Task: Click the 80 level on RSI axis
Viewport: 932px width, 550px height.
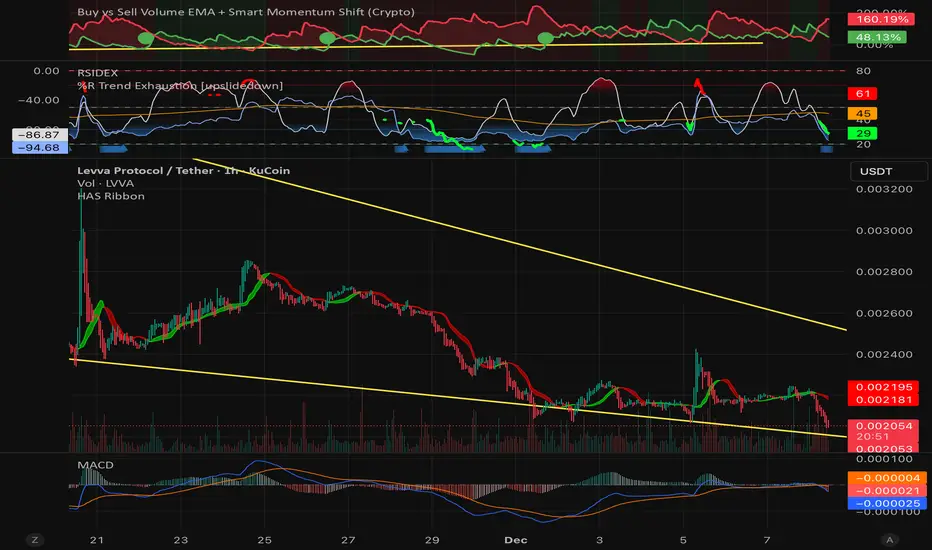Action: 863,71
